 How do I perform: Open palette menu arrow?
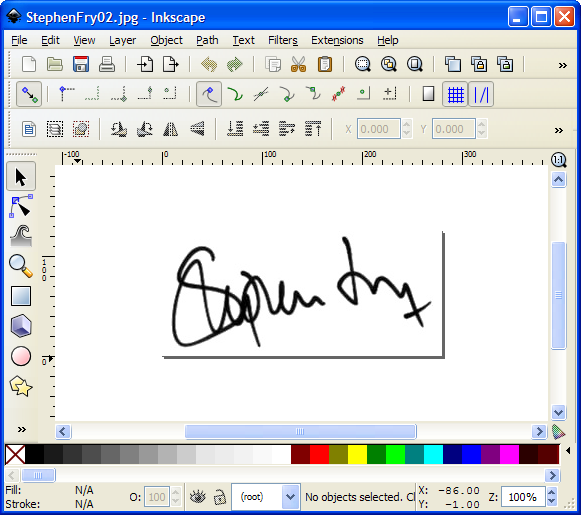point(568,451)
